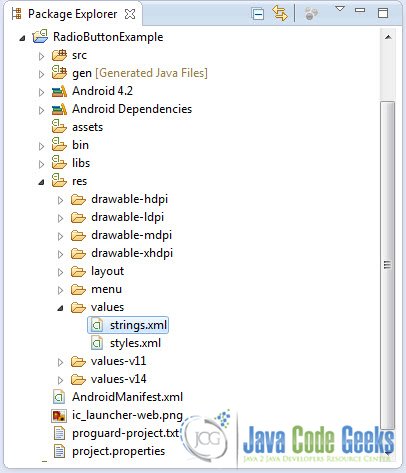
Task: Close the Package Explorer tab
Action: (130, 14)
